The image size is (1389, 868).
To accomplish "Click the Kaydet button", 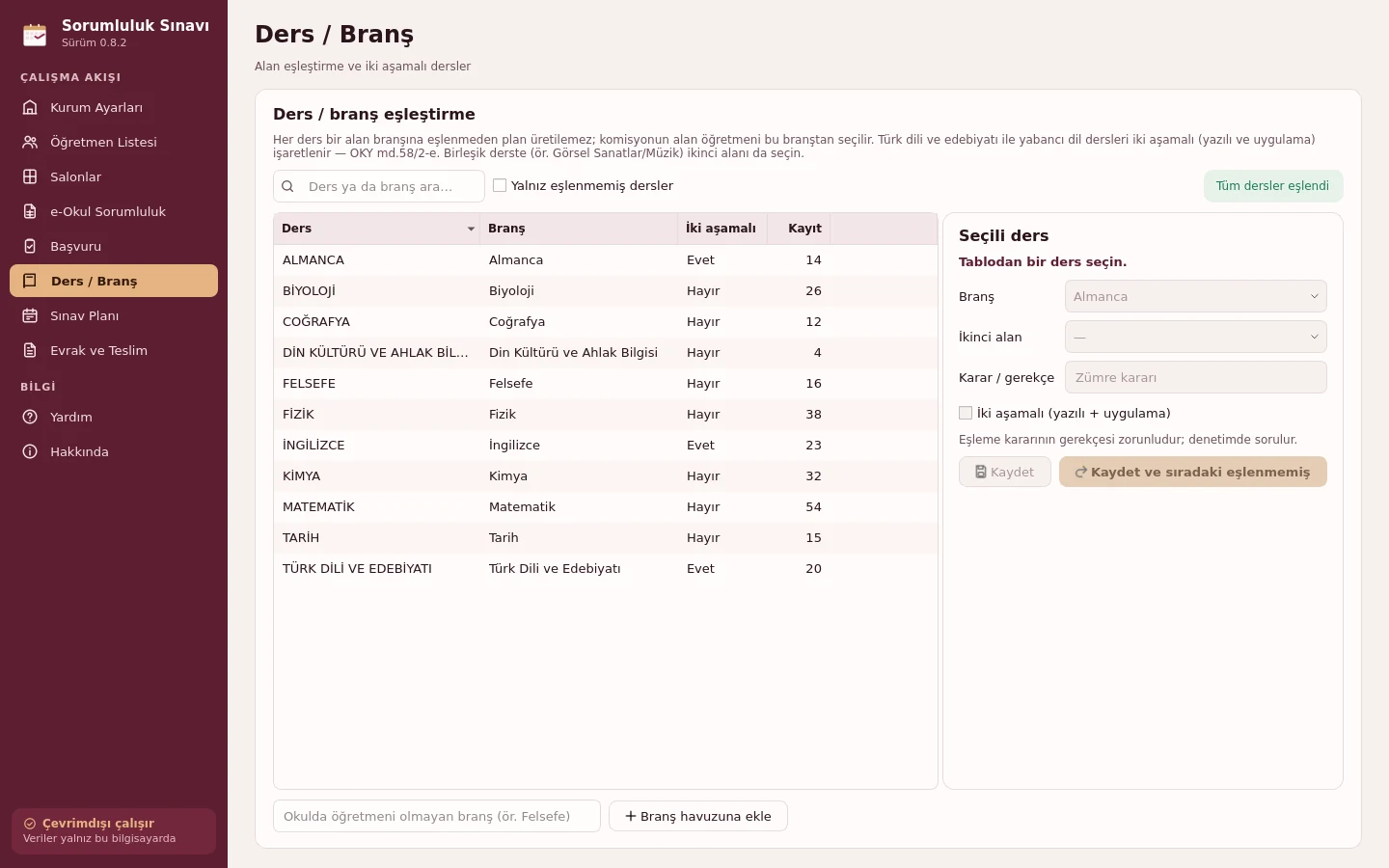I will 1005,472.
